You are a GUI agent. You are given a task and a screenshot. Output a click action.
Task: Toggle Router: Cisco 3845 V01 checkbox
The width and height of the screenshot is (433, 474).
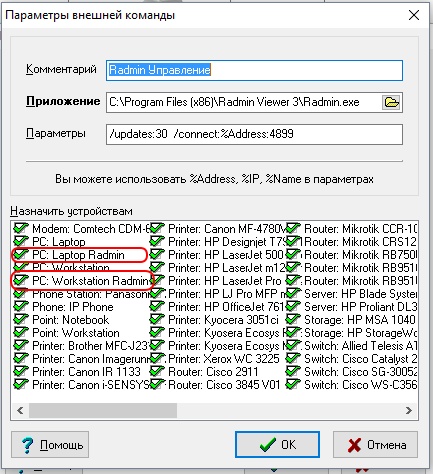point(157,385)
